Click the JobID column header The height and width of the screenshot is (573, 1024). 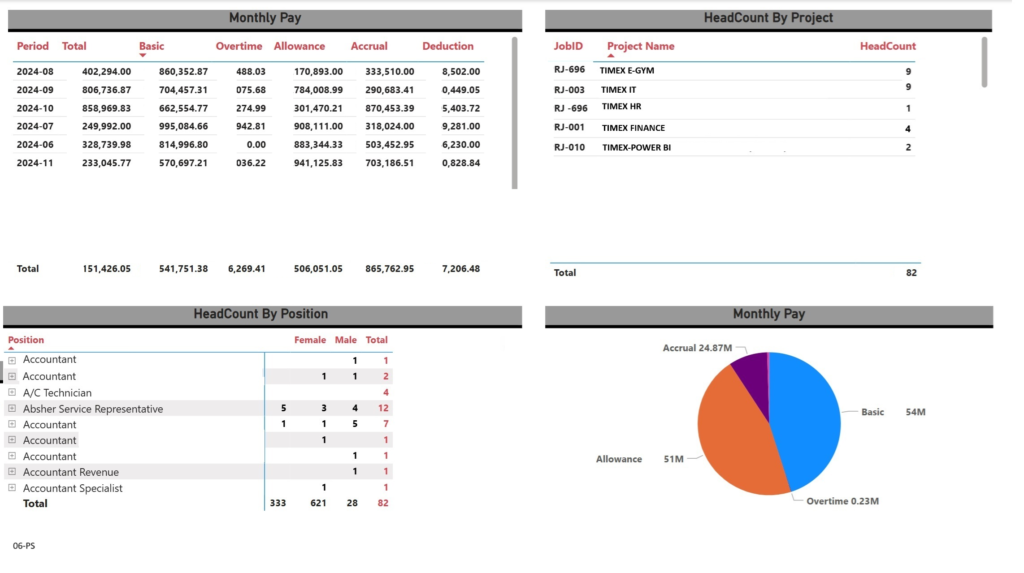(568, 46)
